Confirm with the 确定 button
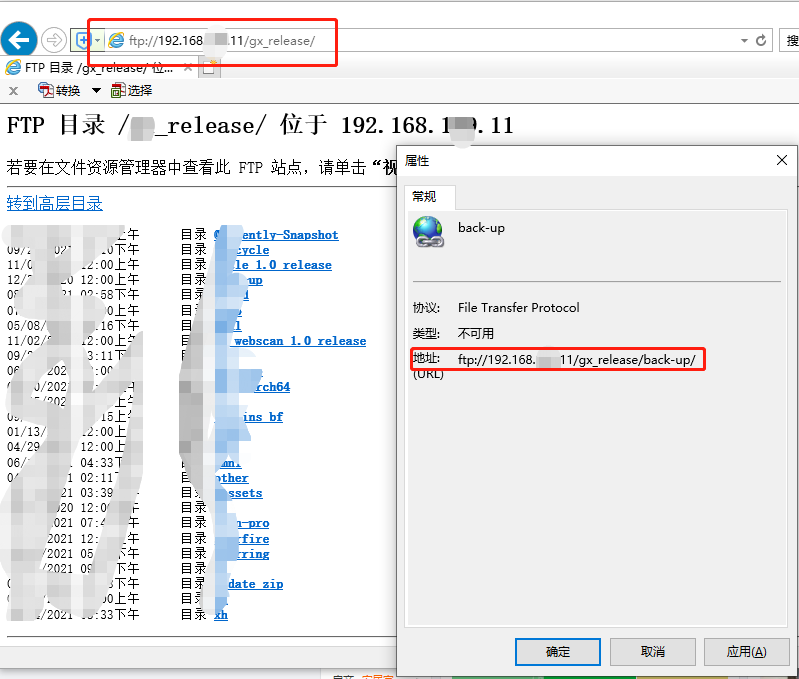This screenshot has width=799, height=679. click(x=557, y=651)
